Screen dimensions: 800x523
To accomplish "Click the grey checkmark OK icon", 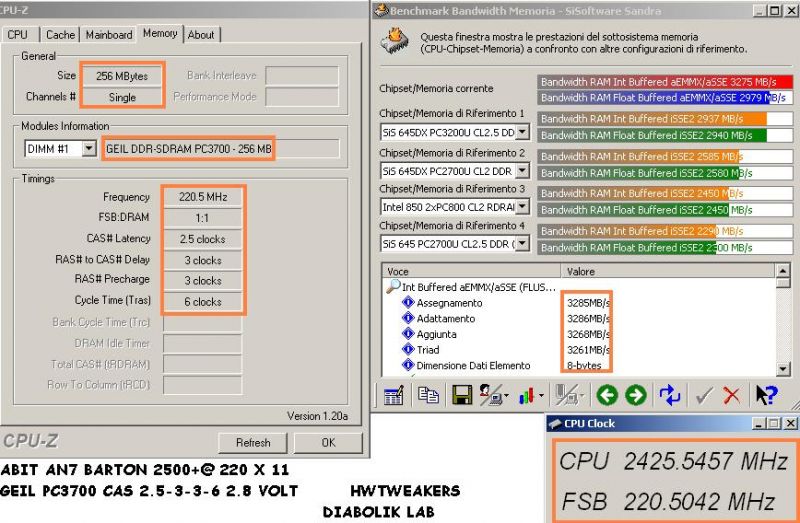I will tap(704, 395).
